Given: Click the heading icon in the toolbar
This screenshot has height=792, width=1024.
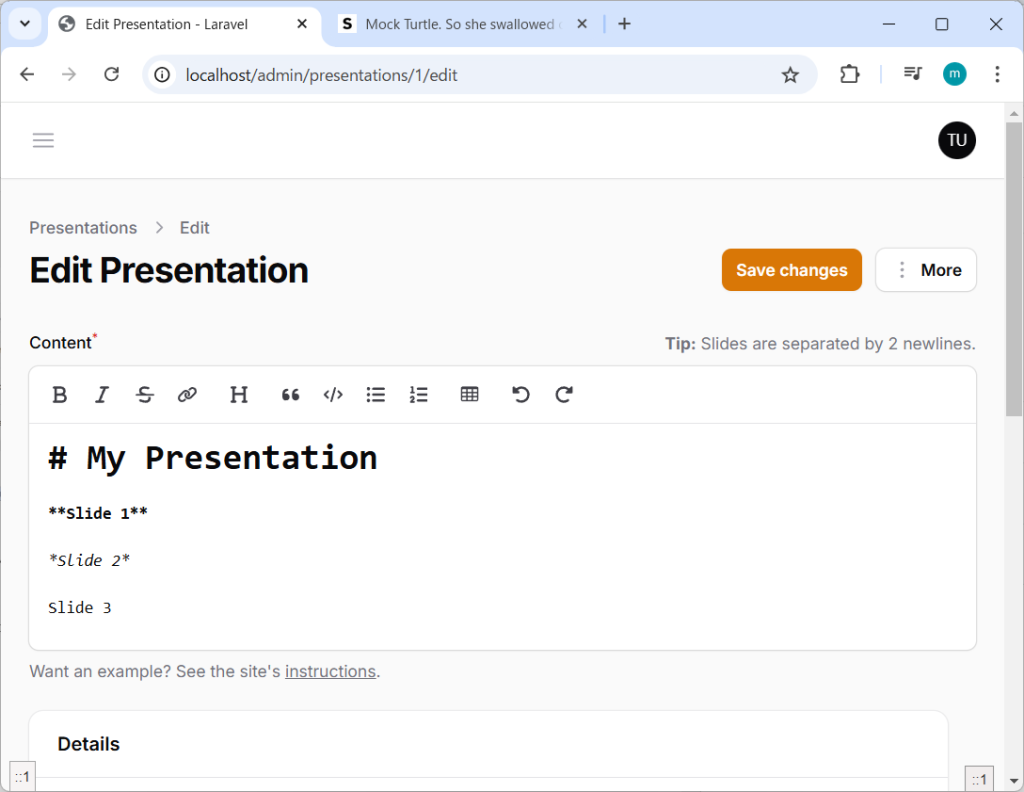Looking at the screenshot, I should coord(239,395).
